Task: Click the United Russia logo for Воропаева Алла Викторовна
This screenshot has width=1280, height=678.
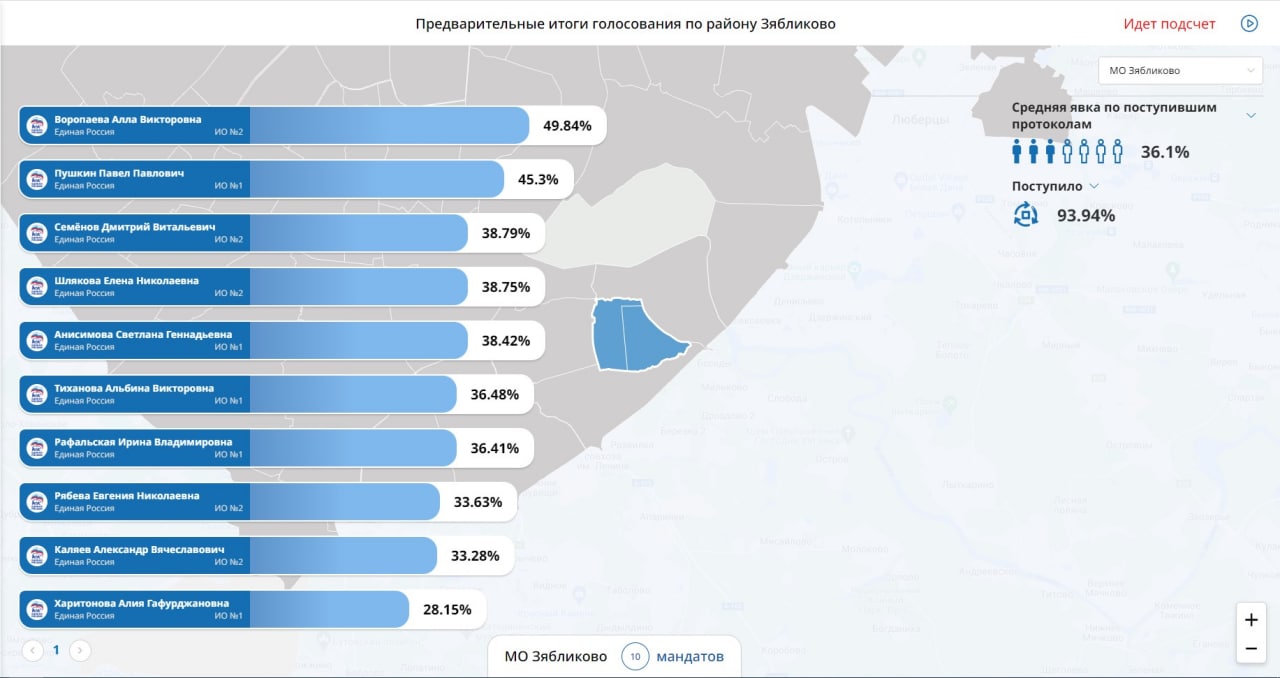Action: (x=37, y=125)
